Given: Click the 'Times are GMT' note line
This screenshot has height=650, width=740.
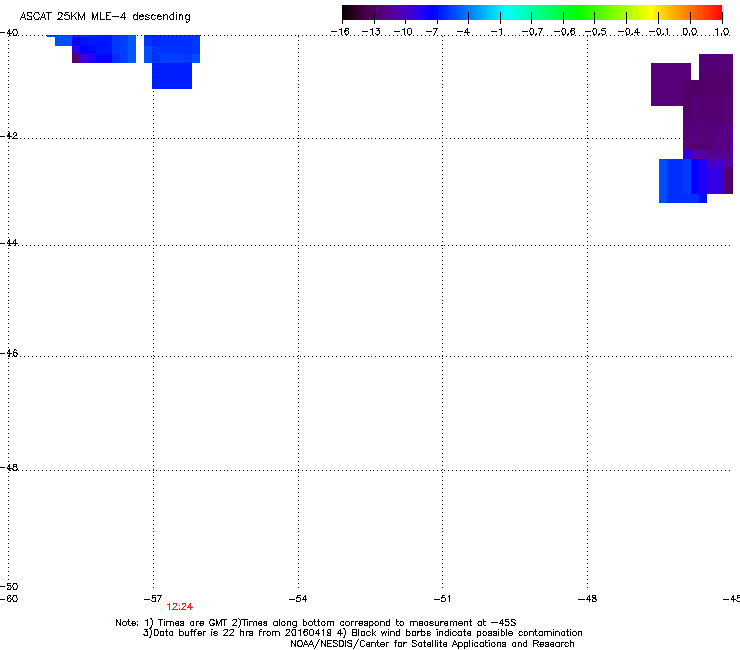Looking at the screenshot, I should pos(316,623).
